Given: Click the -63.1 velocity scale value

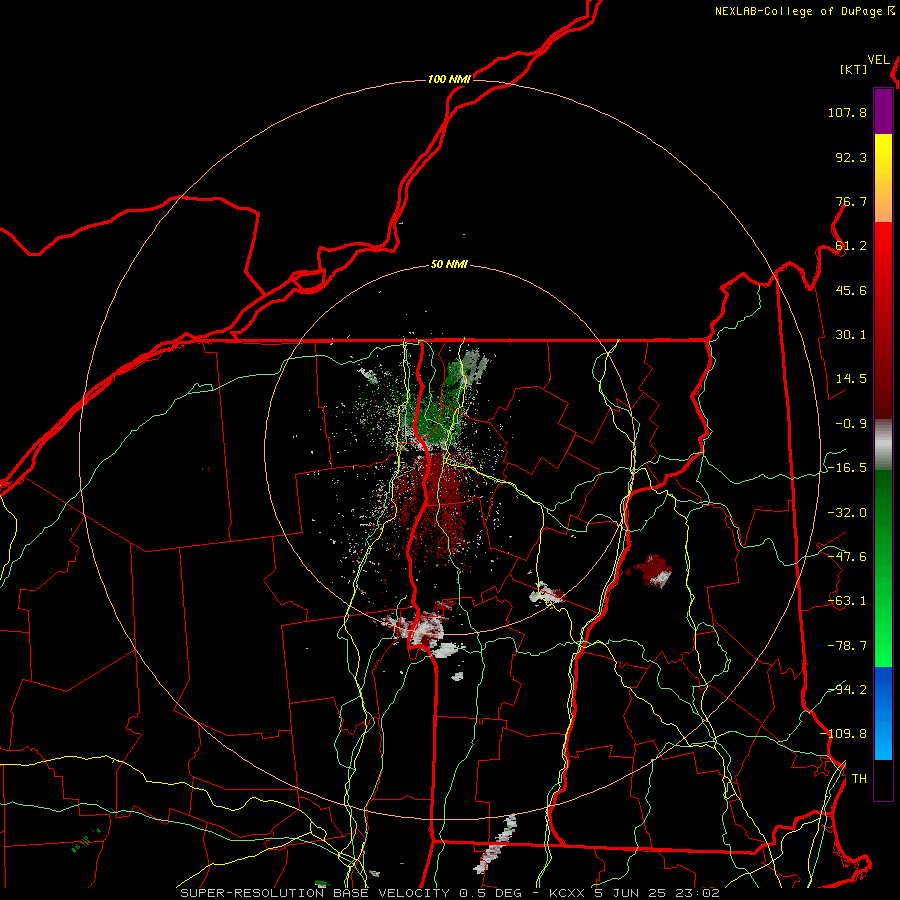Looking at the screenshot, I should (x=847, y=601).
